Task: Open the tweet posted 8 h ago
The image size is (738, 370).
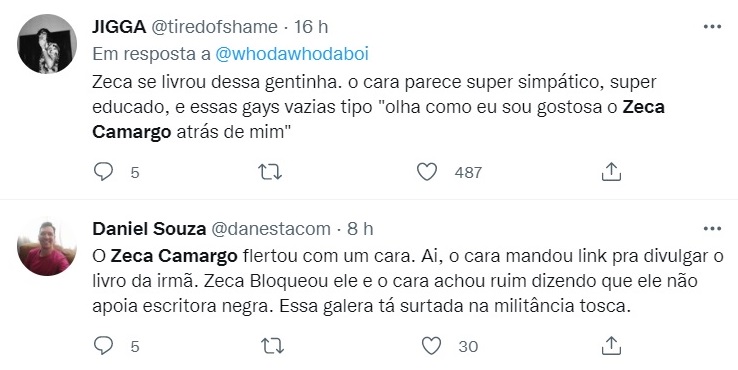Action: pyautogui.click(x=360, y=229)
